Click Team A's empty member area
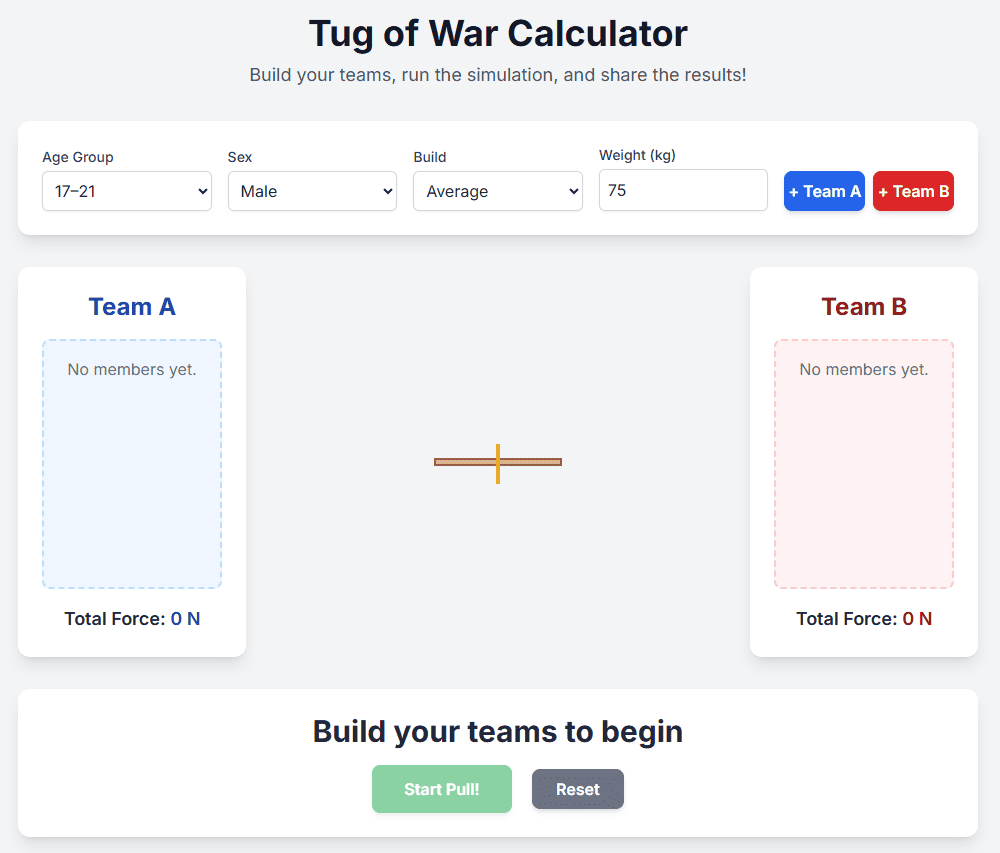 point(131,463)
